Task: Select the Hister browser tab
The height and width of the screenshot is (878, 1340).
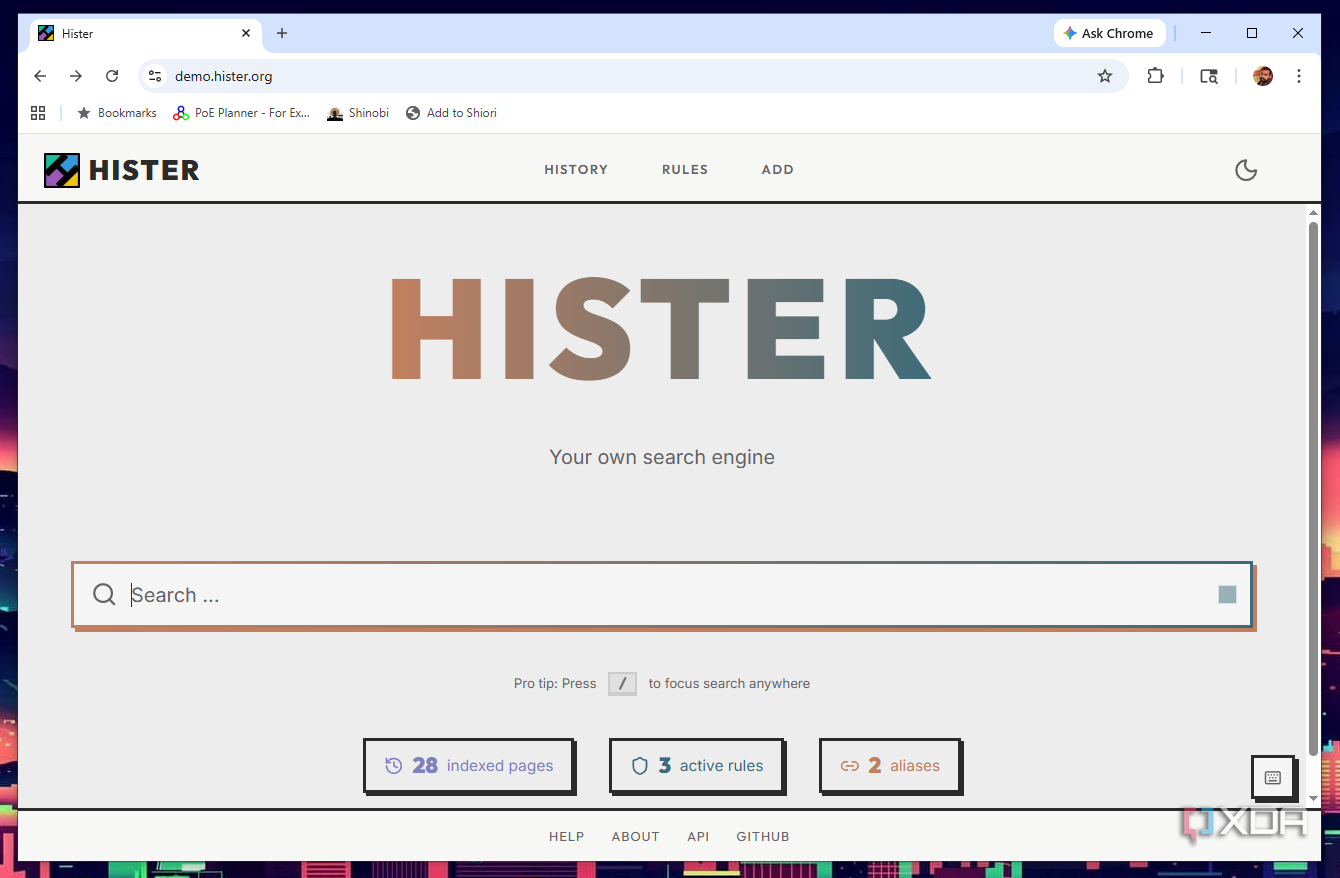Action: pyautogui.click(x=146, y=33)
